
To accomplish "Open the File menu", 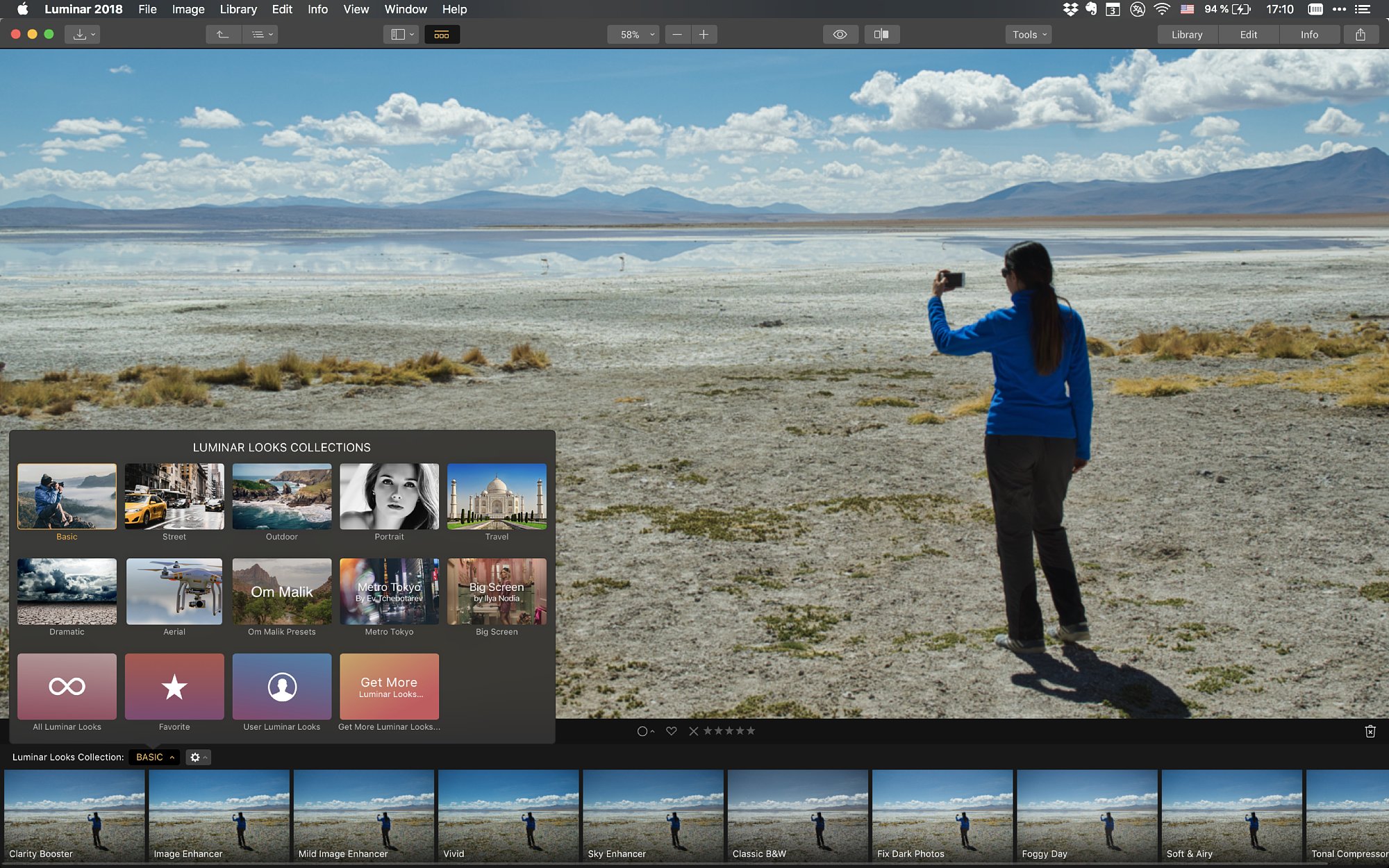I will [x=147, y=9].
